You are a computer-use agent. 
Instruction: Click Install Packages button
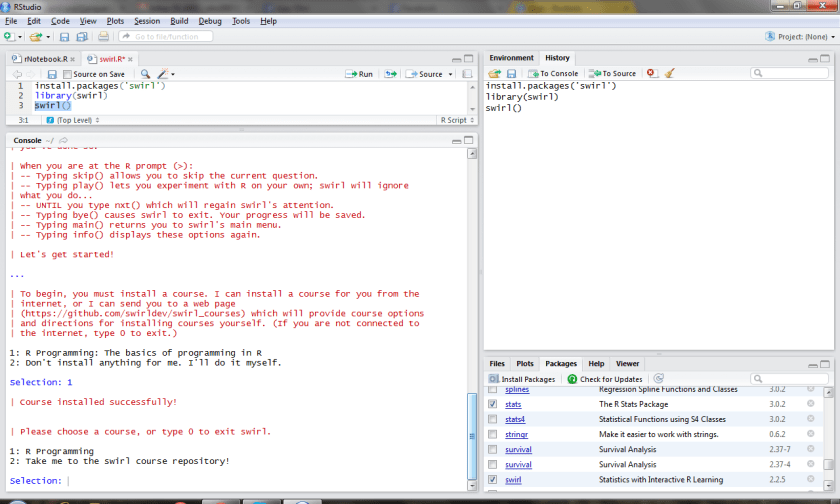(522, 379)
